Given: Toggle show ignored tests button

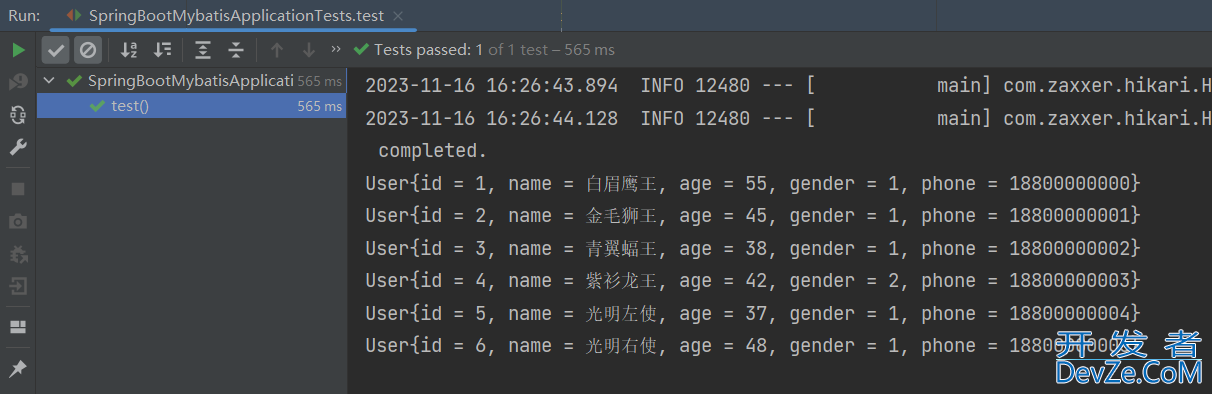Looking at the screenshot, I should [x=88, y=49].
